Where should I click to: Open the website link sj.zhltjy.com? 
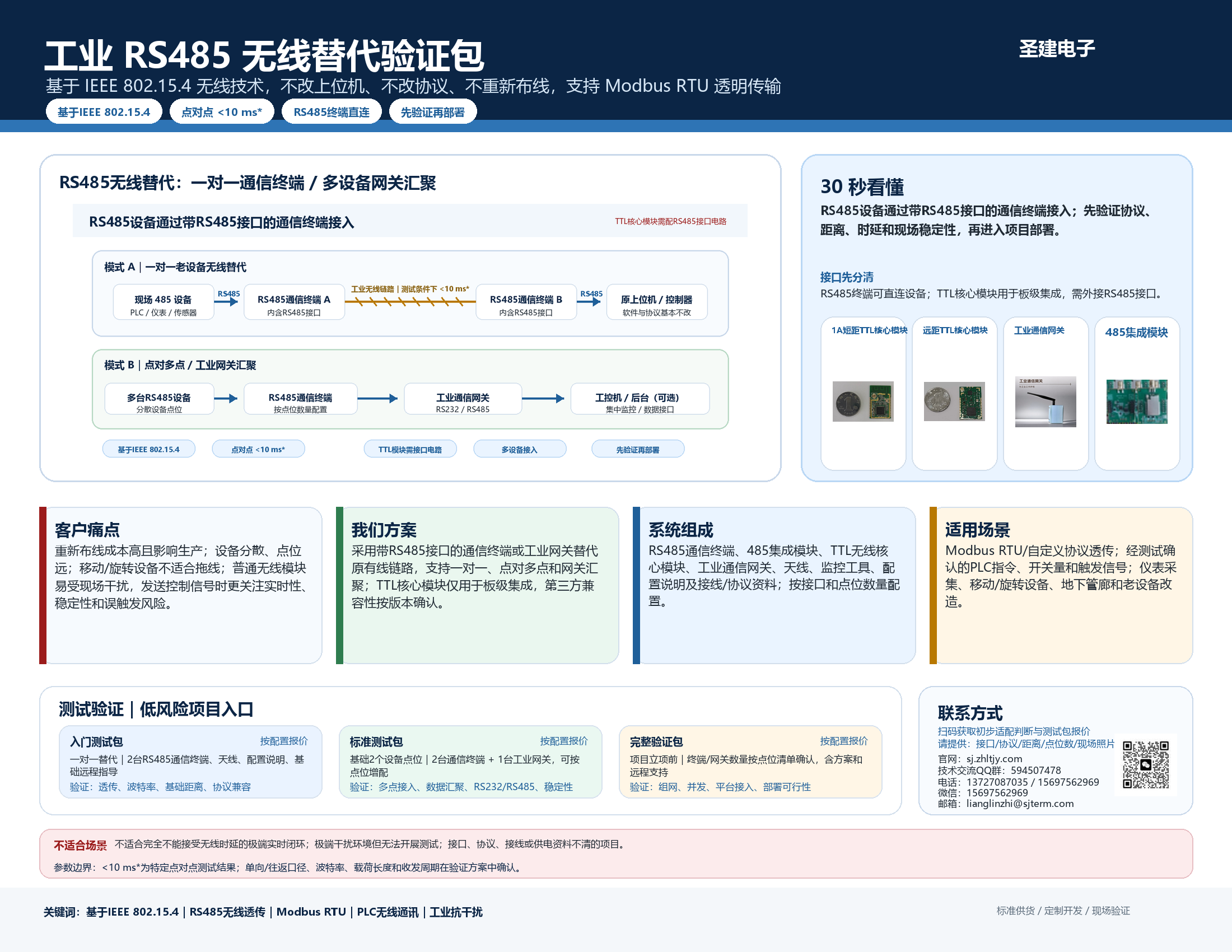[994, 759]
